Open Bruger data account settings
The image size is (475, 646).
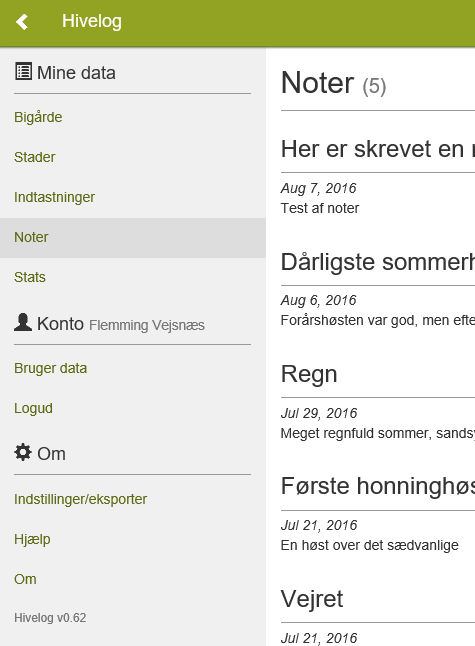(50, 368)
